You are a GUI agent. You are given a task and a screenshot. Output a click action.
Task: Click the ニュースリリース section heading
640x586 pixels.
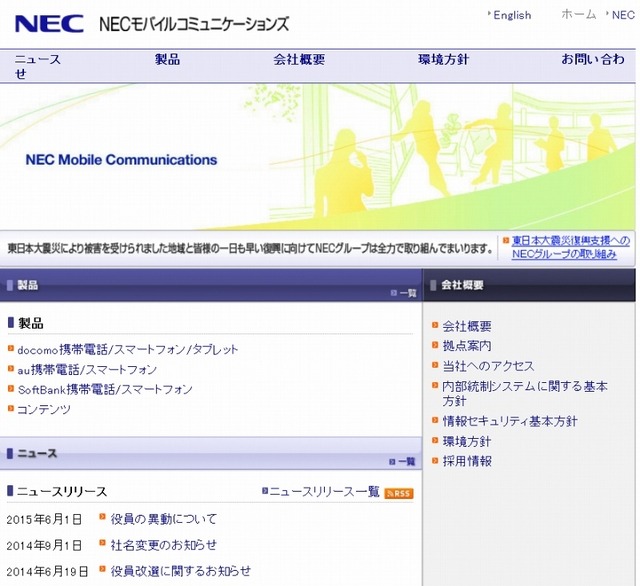point(62,491)
